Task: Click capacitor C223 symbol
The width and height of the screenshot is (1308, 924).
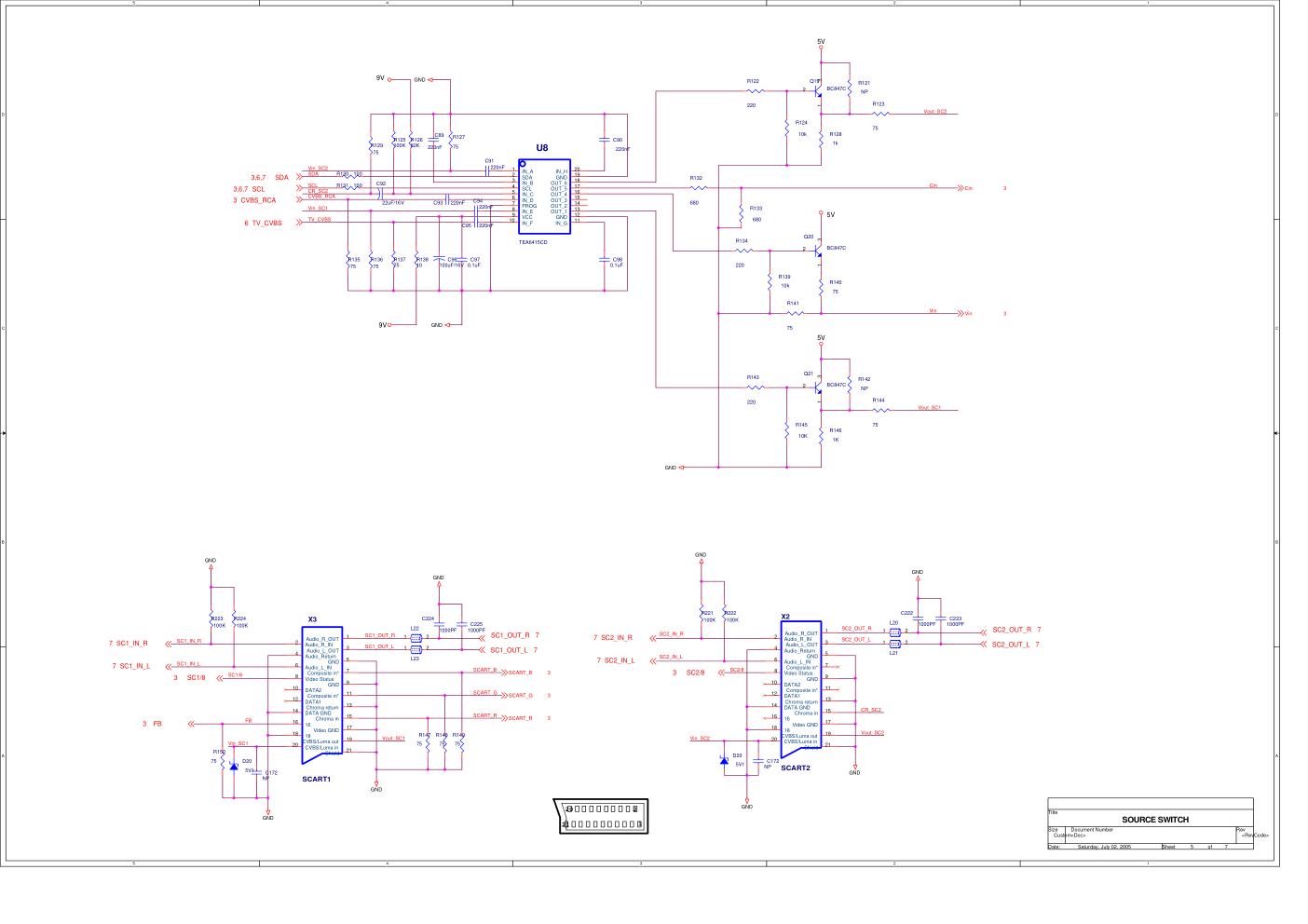Action: coord(941,618)
